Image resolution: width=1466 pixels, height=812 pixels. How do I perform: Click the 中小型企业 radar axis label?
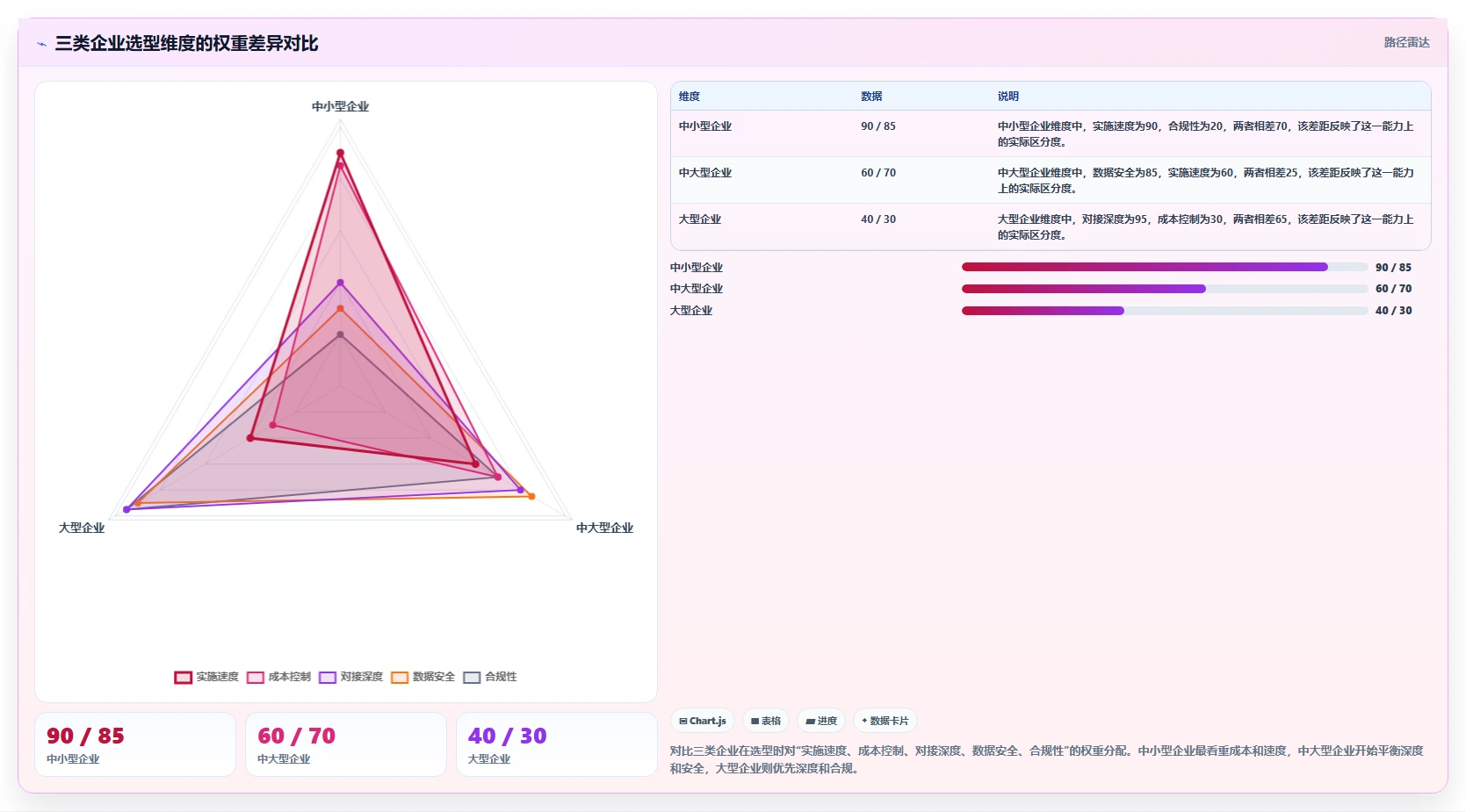pyautogui.click(x=341, y=106)
